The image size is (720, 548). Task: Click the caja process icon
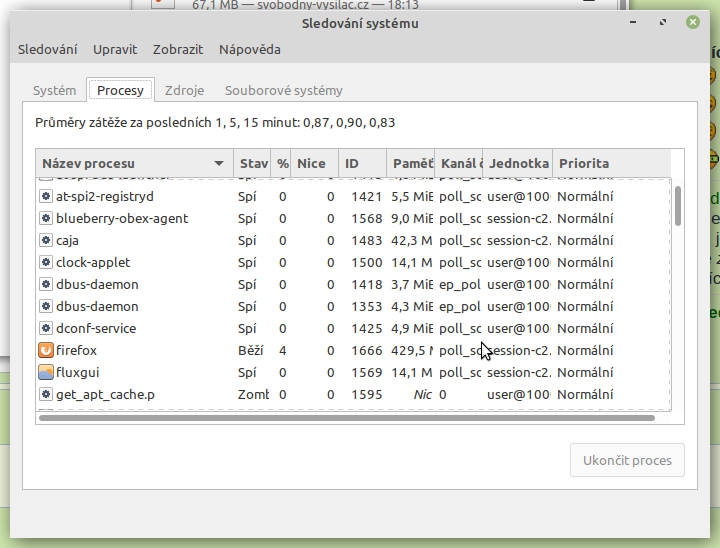click(46, 240)
